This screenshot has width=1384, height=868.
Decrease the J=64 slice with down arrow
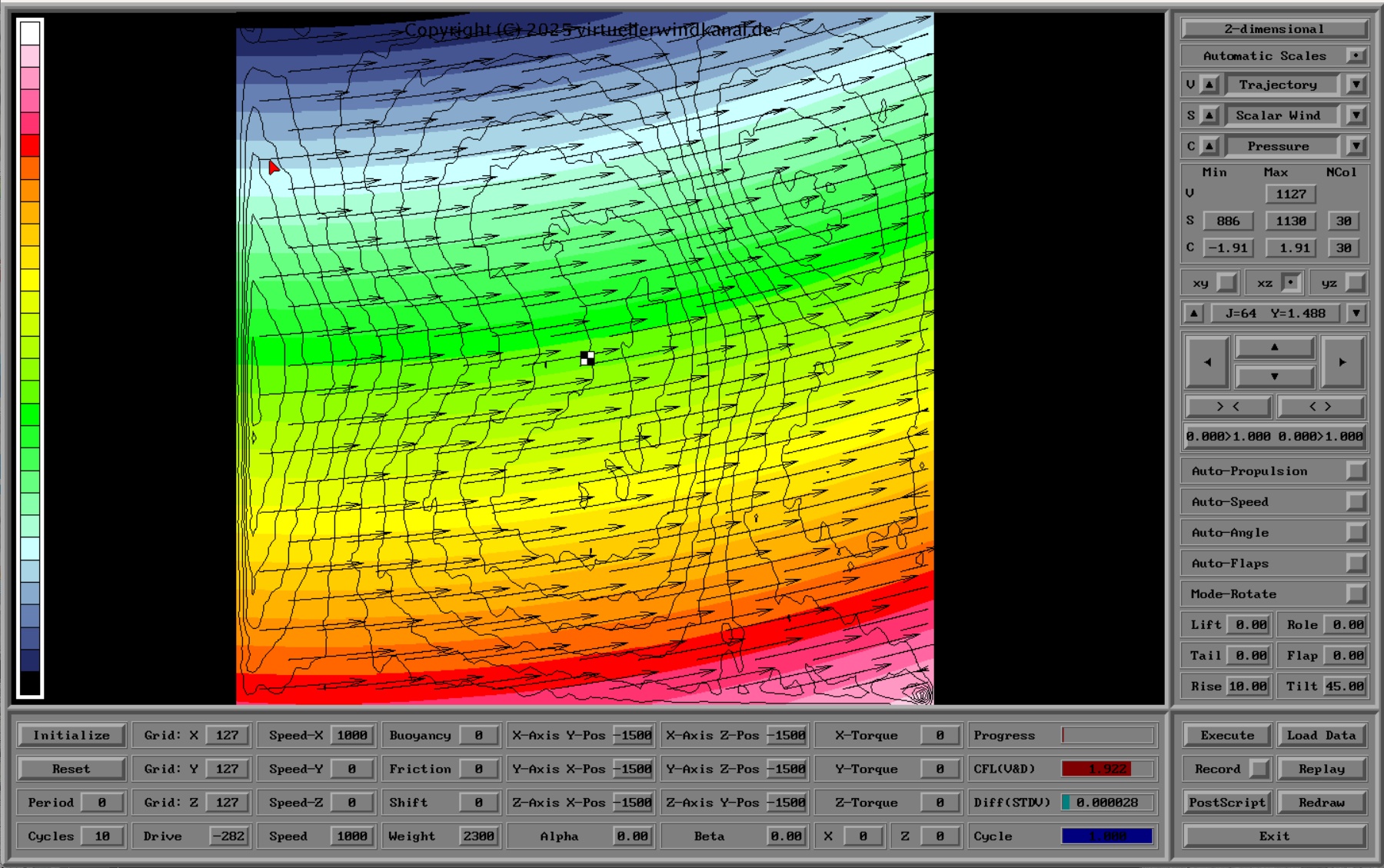pos(1356,314)
